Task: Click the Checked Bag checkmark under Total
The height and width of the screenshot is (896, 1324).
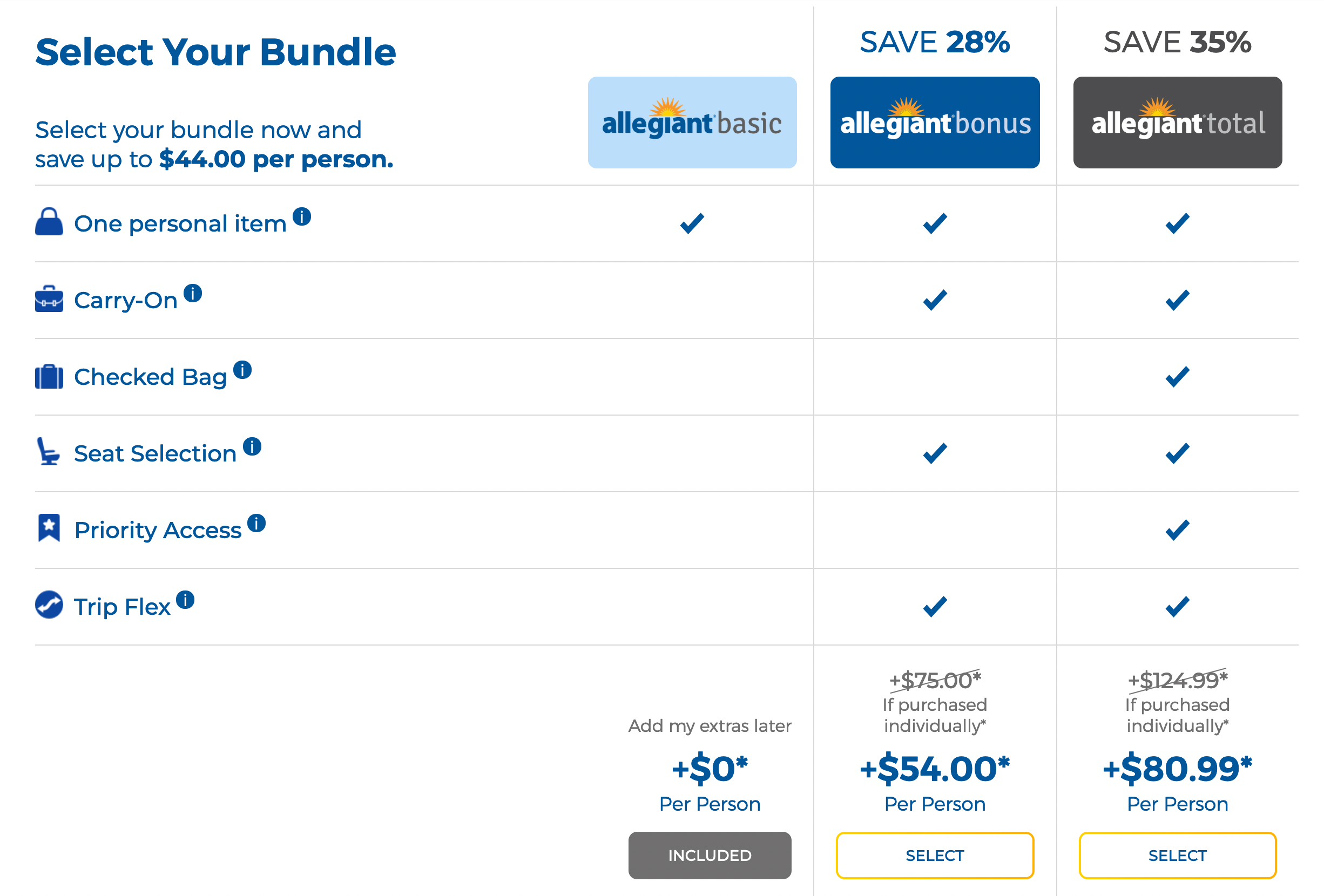Action: (1177, 377)
